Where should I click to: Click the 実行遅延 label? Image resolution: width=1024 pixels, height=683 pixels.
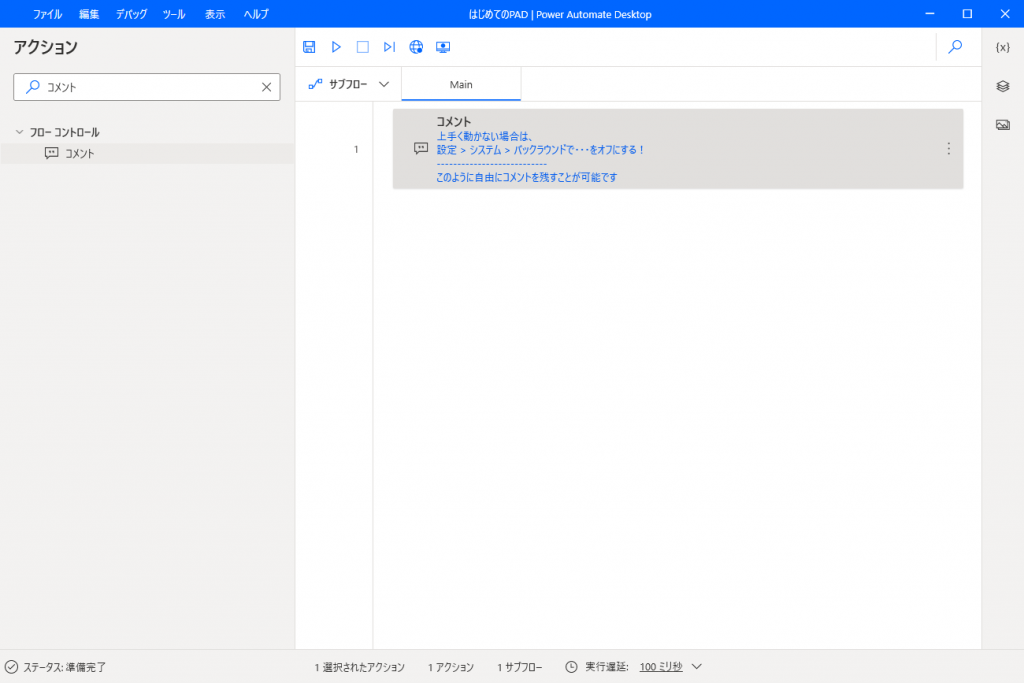[x=607, y=667]
